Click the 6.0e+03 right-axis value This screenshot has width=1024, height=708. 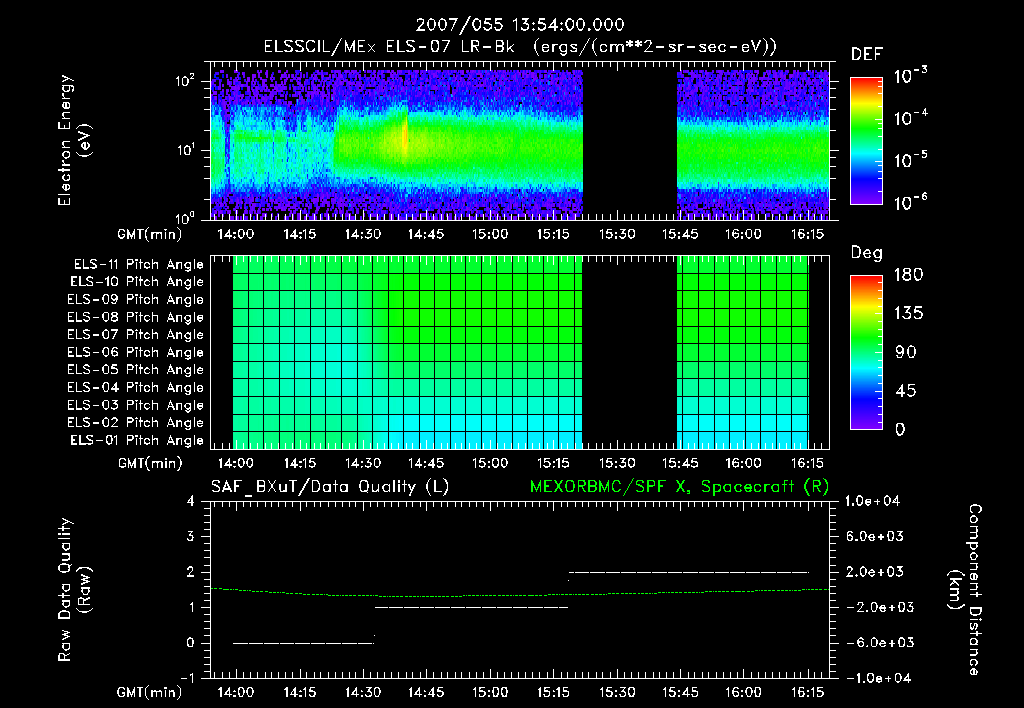(875, 537)
